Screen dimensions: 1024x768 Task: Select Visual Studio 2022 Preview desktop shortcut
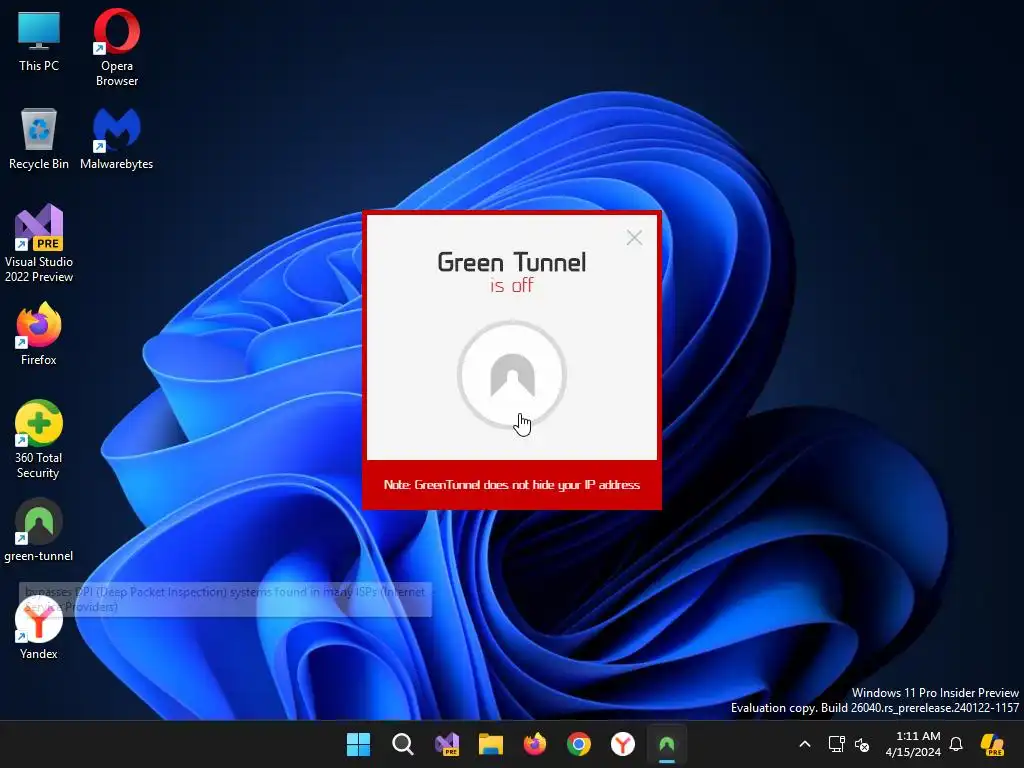(39, 244)
